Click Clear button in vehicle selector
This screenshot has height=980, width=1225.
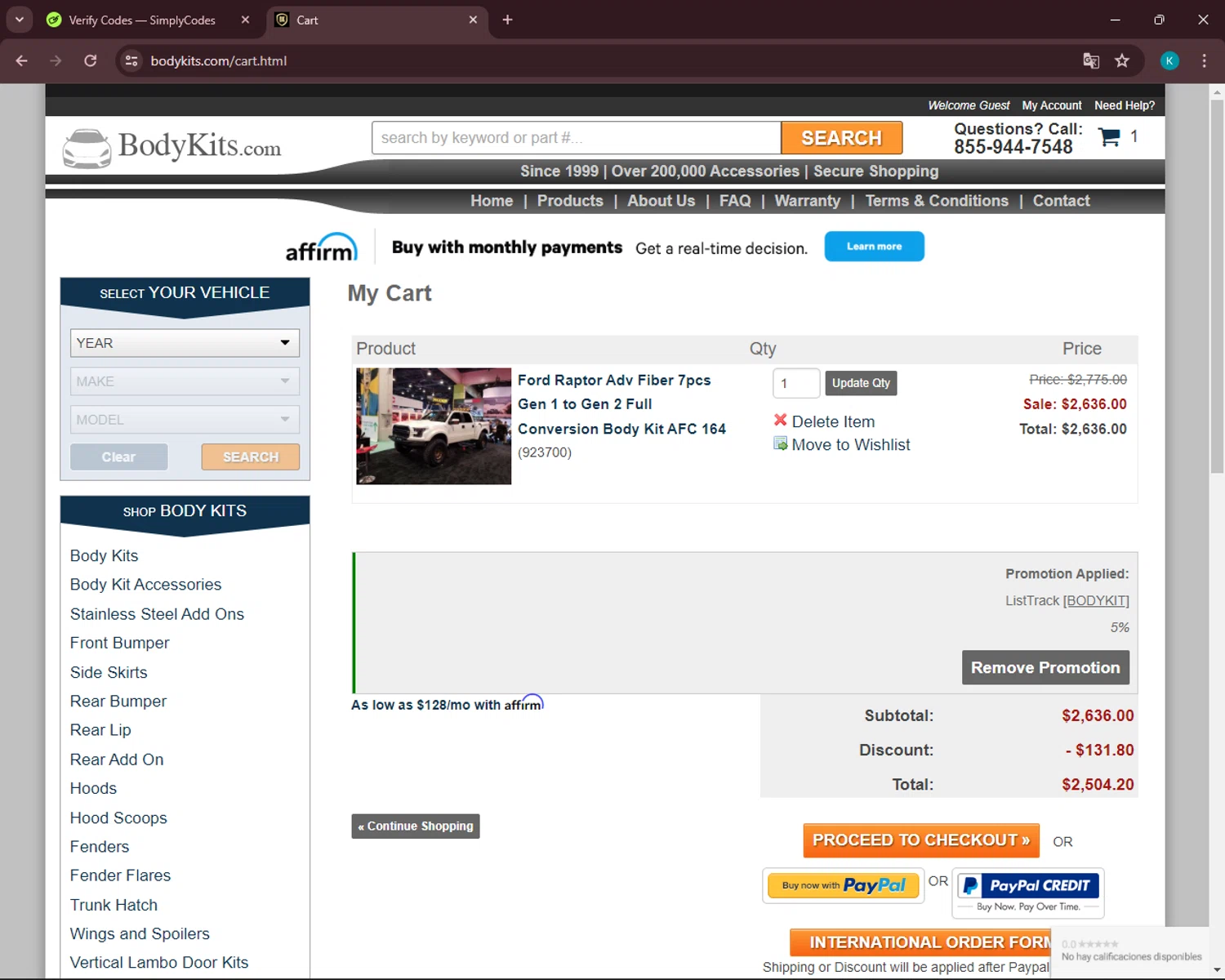click(119, 457)
